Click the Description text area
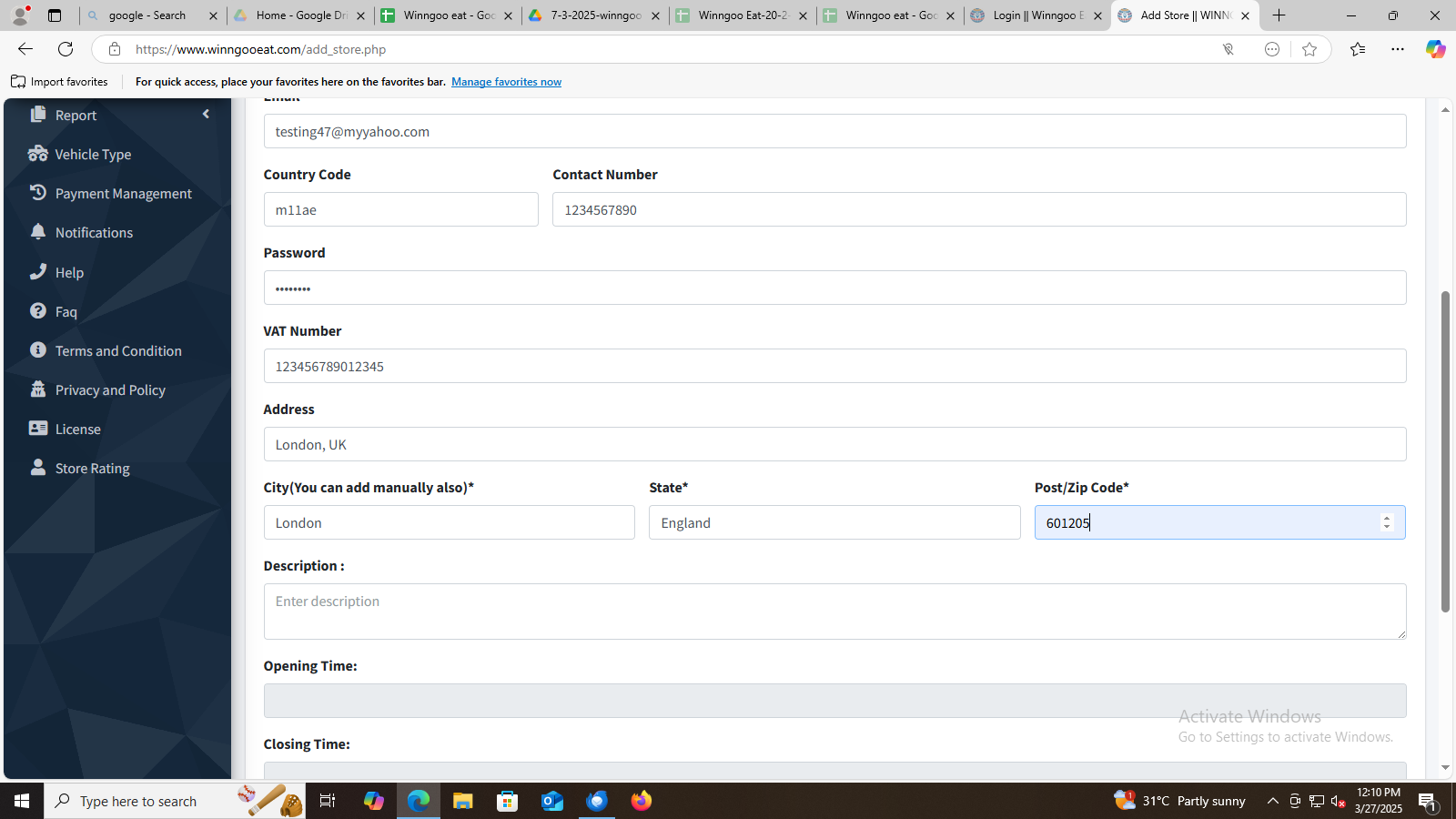This screenshot has height=819, width=1456. click(834, 612)
